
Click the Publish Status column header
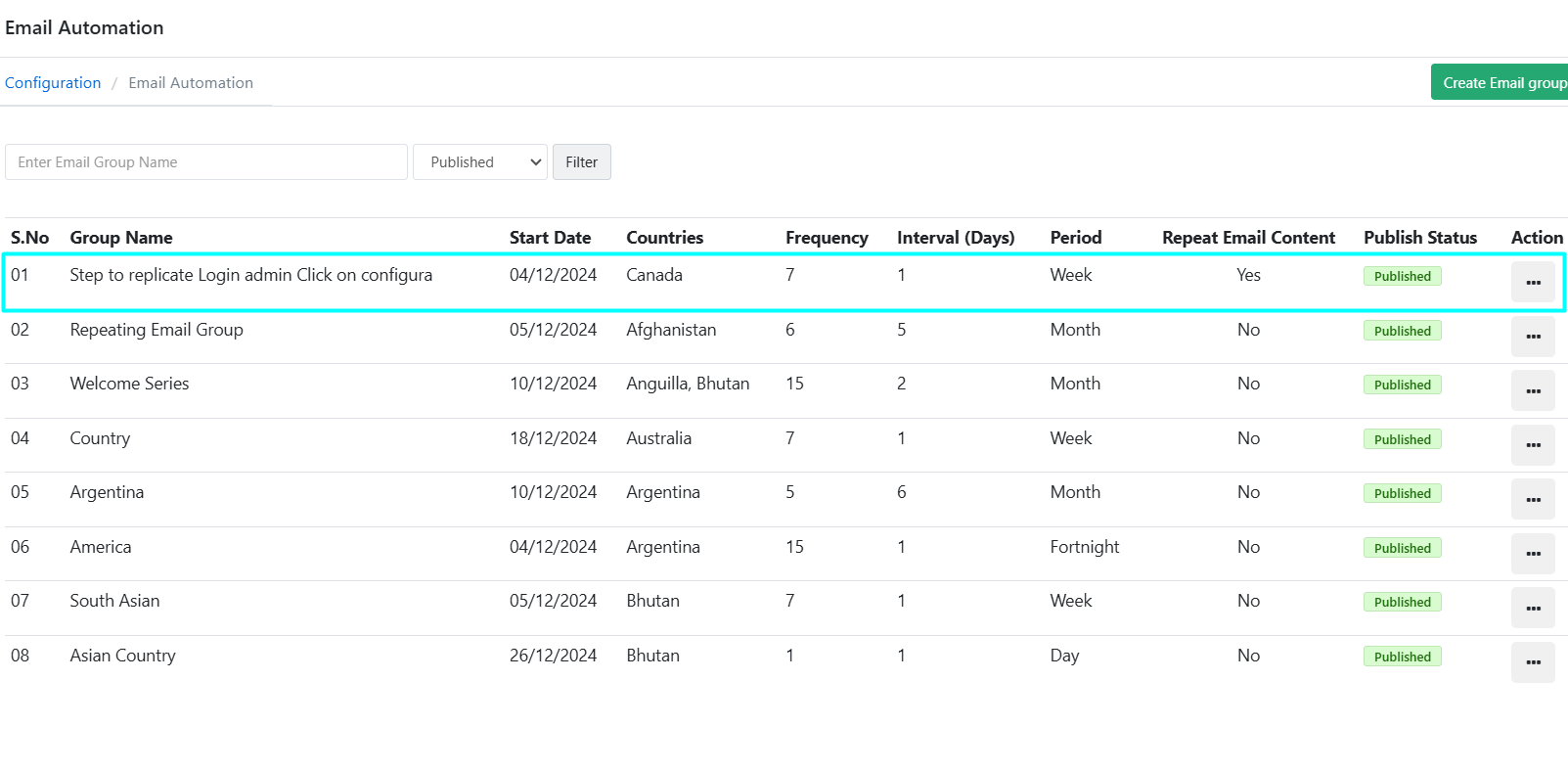[x=1419, y=238]
